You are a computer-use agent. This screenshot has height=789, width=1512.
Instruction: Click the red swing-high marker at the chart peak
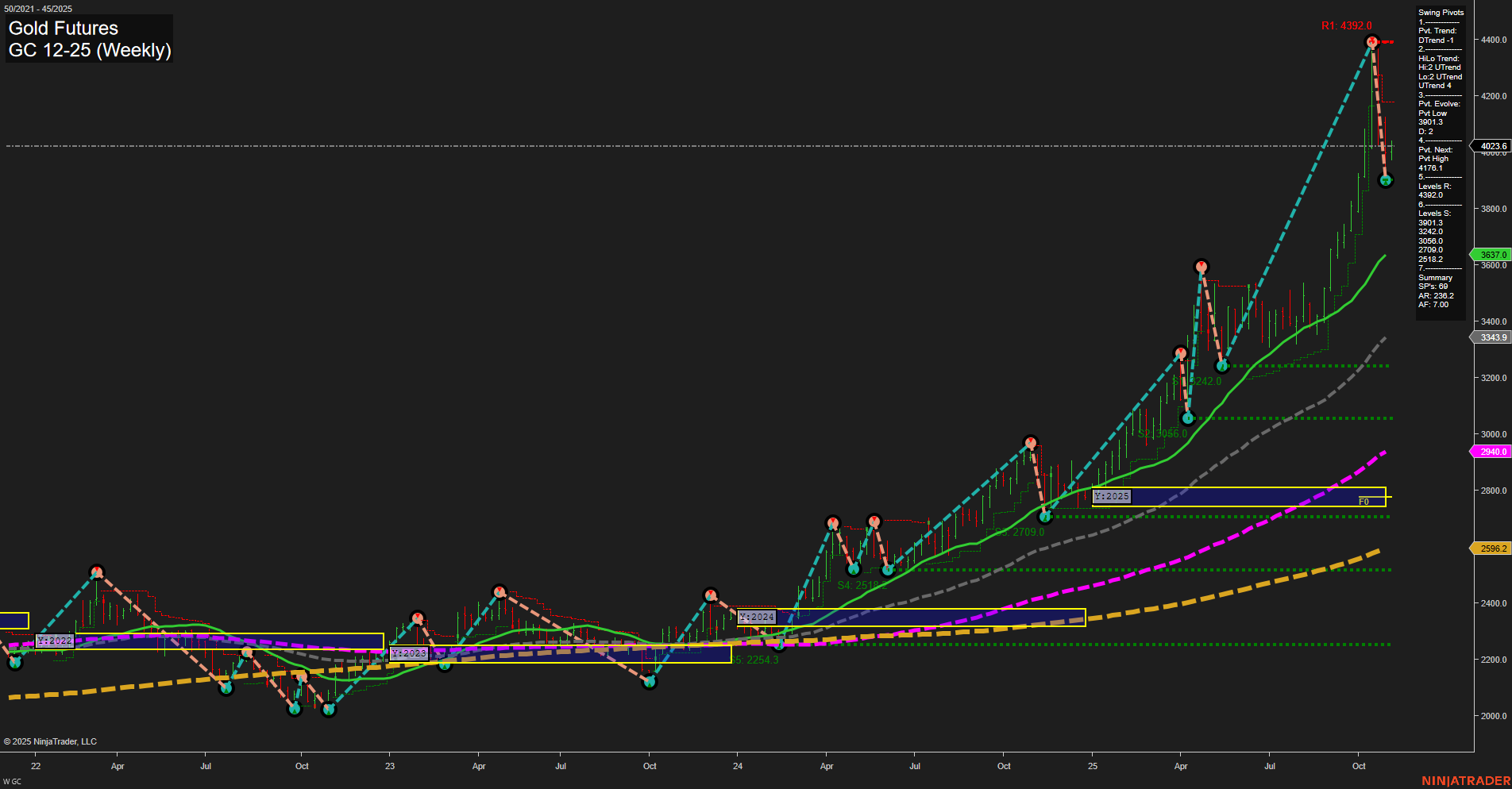click(1371, 42)
